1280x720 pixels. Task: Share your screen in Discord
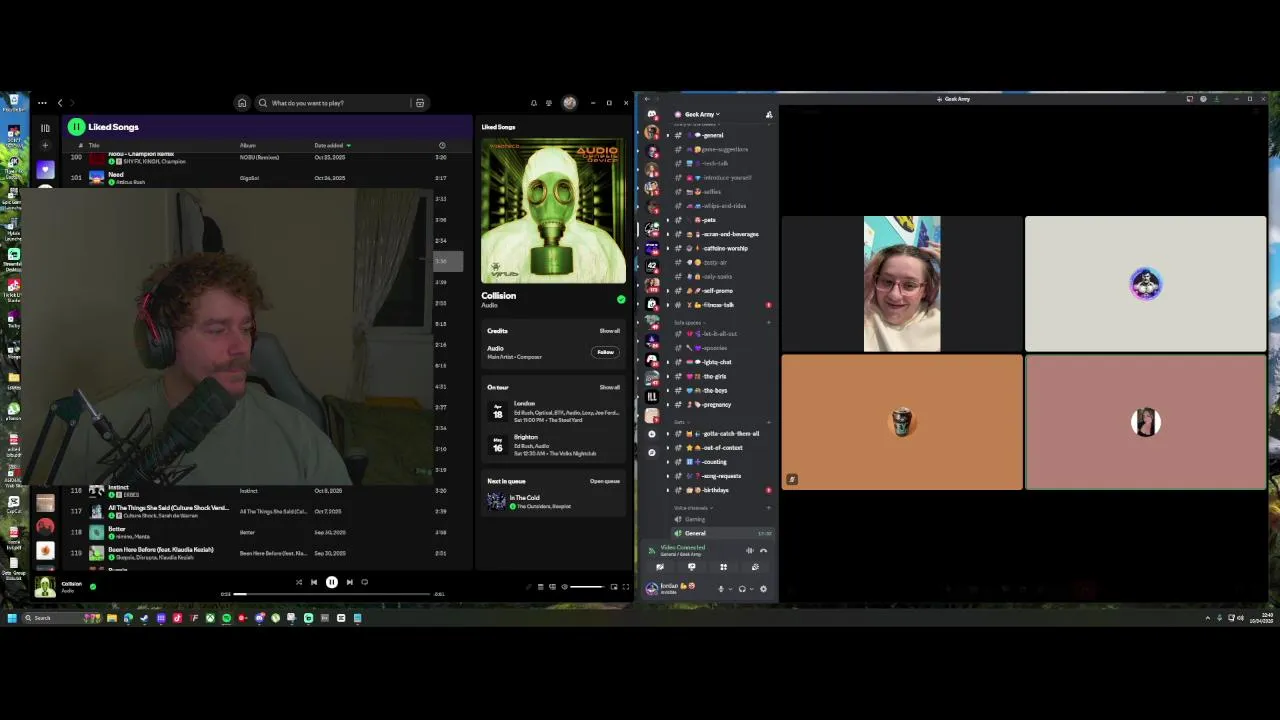(x=691, y=567)
